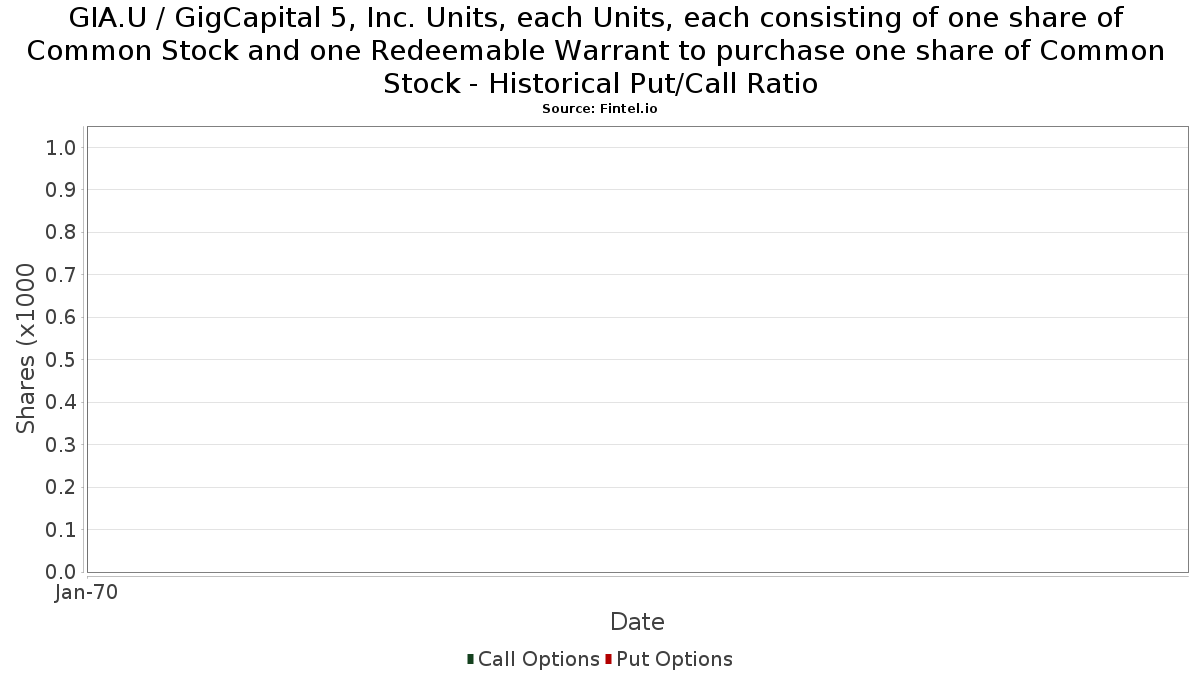Click the 0.0 y-axis tick label
1200x675 pixels.
[61, 571]
